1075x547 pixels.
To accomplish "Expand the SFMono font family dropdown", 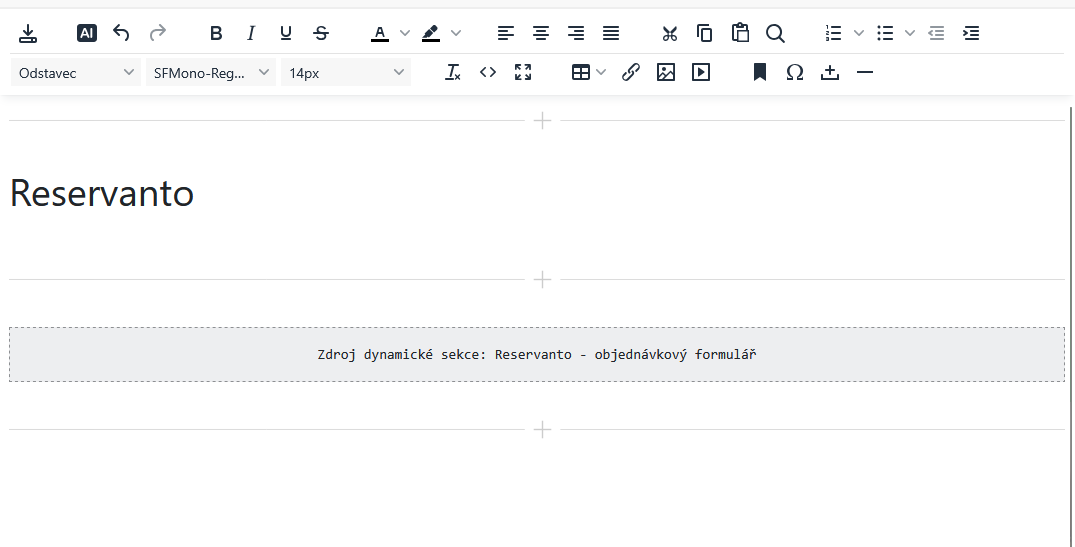I will click(211, 72).
